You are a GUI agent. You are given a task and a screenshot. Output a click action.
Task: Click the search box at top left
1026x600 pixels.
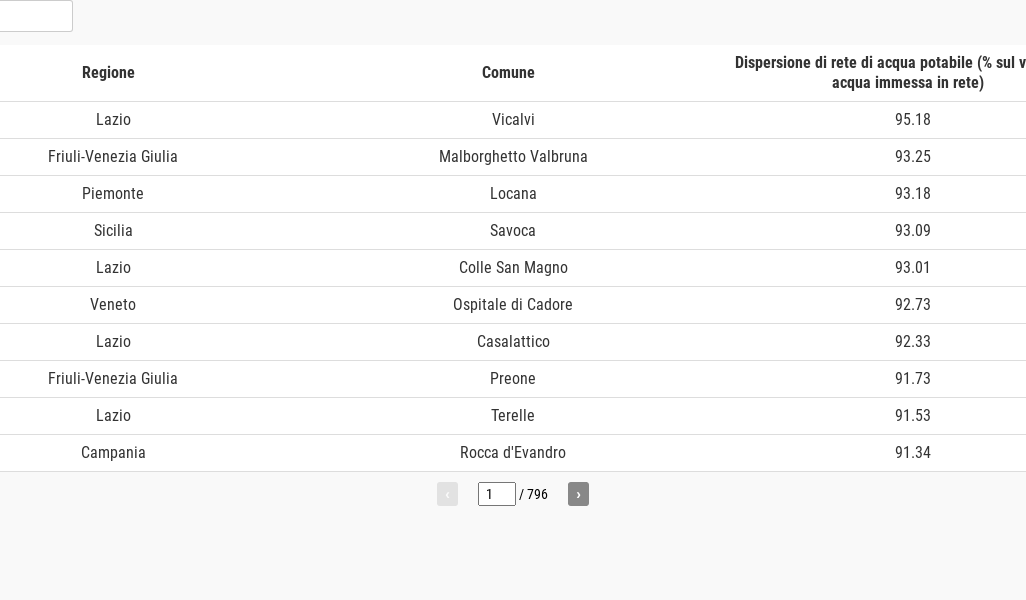pos(35,16)
